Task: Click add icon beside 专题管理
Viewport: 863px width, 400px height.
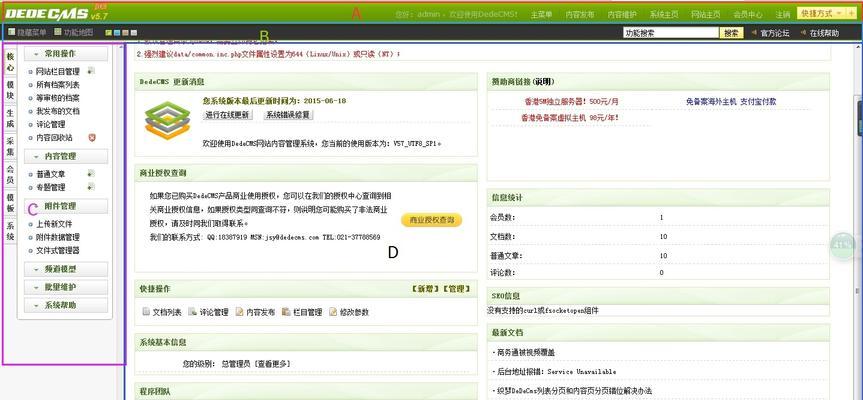Action: coord(91,187)
